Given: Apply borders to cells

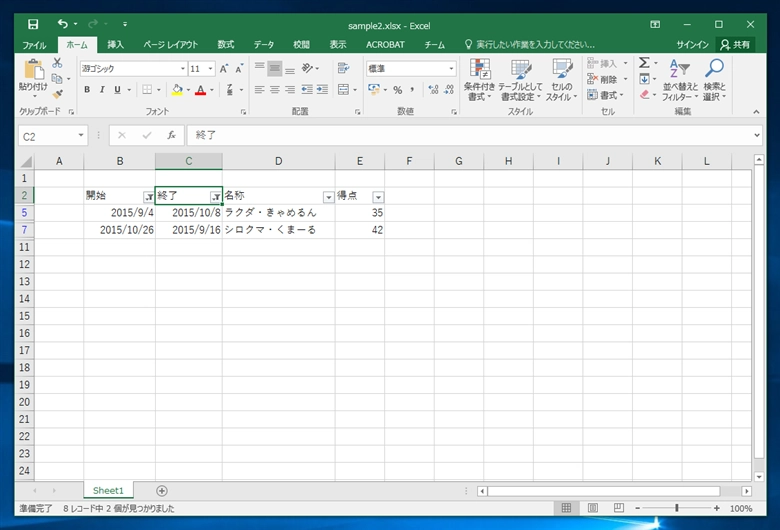Looking at the screenshot, I should coord(147,90).
